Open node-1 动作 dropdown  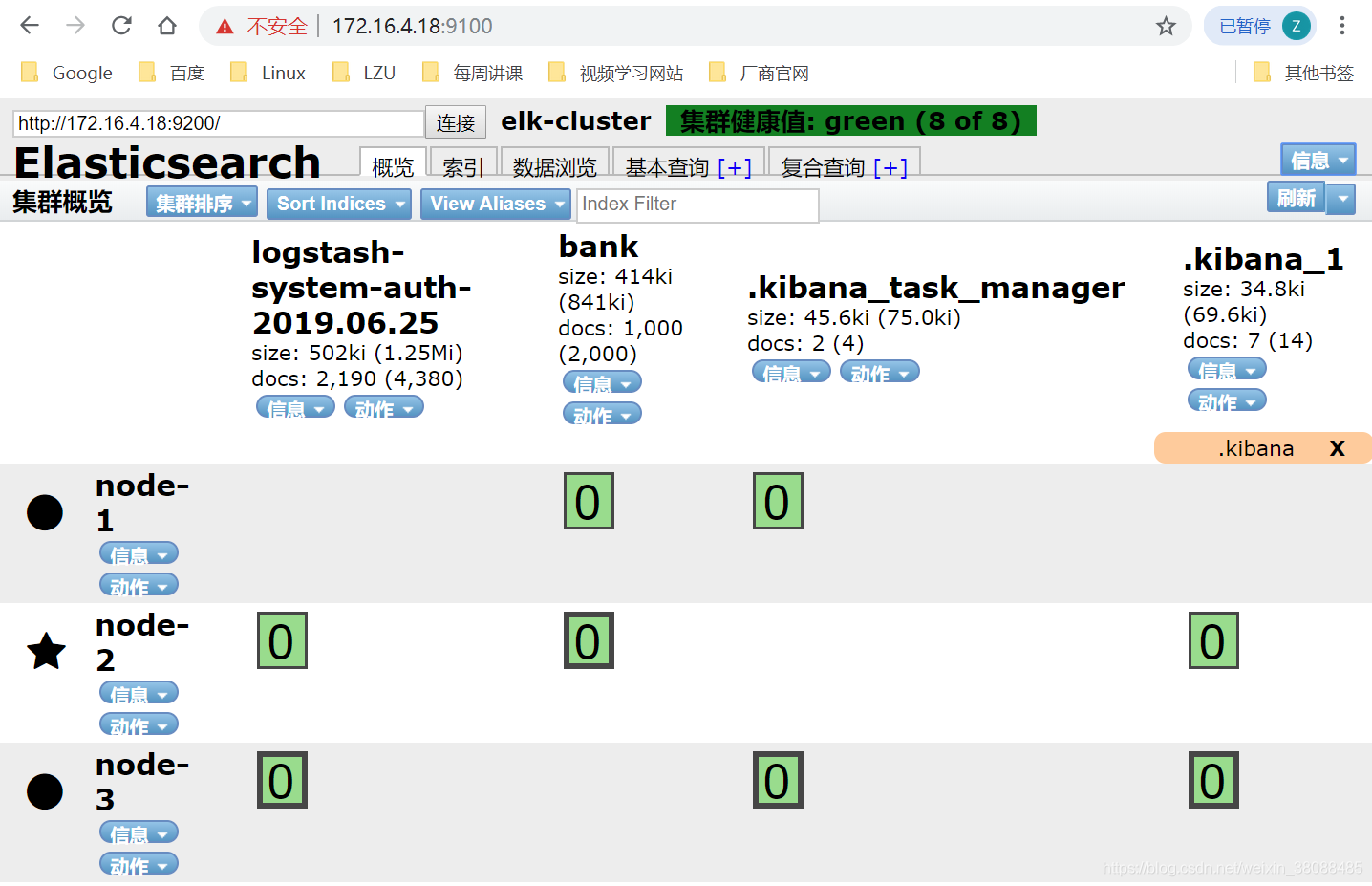(x=139, y=586)
